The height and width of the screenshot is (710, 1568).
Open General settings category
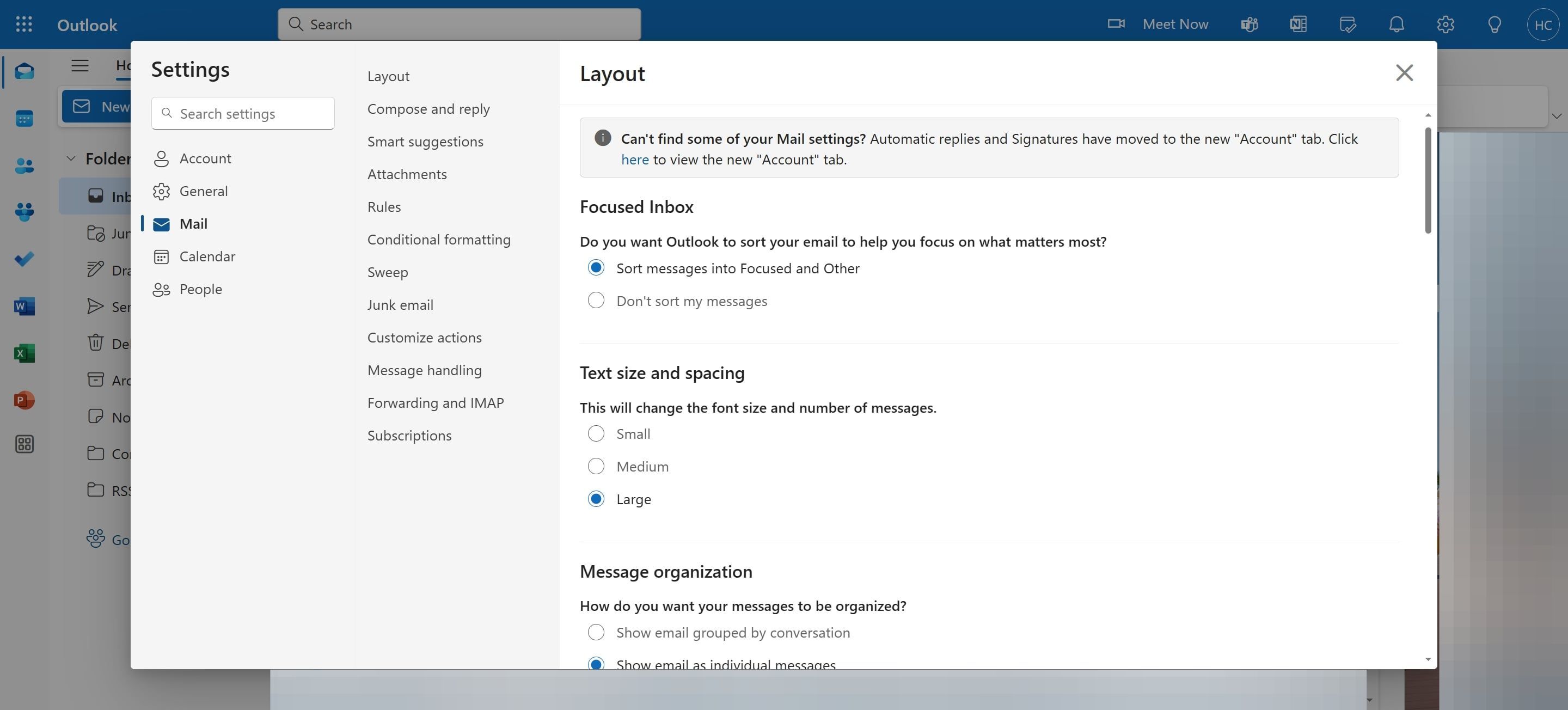point(203,191)
